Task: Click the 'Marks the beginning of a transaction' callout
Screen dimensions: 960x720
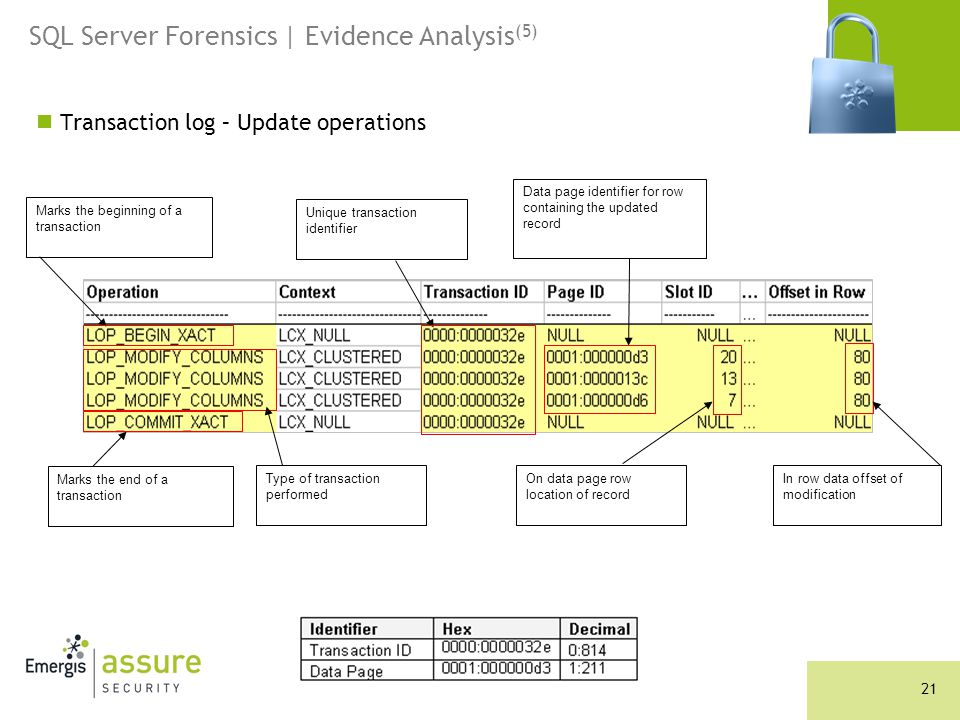Action: 119,227
